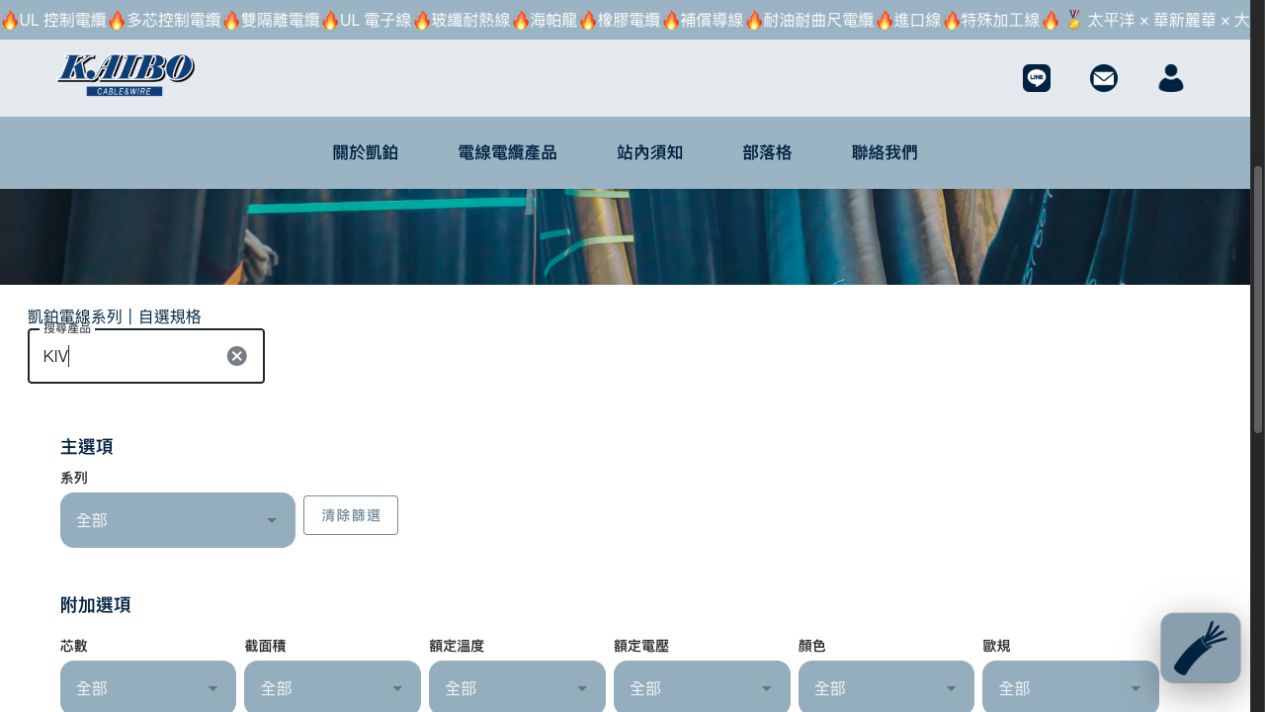Focus the 搜尋產品 search input
This screenshot has width=1265, height=712.
pyautogui.click(x=132, y=356)
